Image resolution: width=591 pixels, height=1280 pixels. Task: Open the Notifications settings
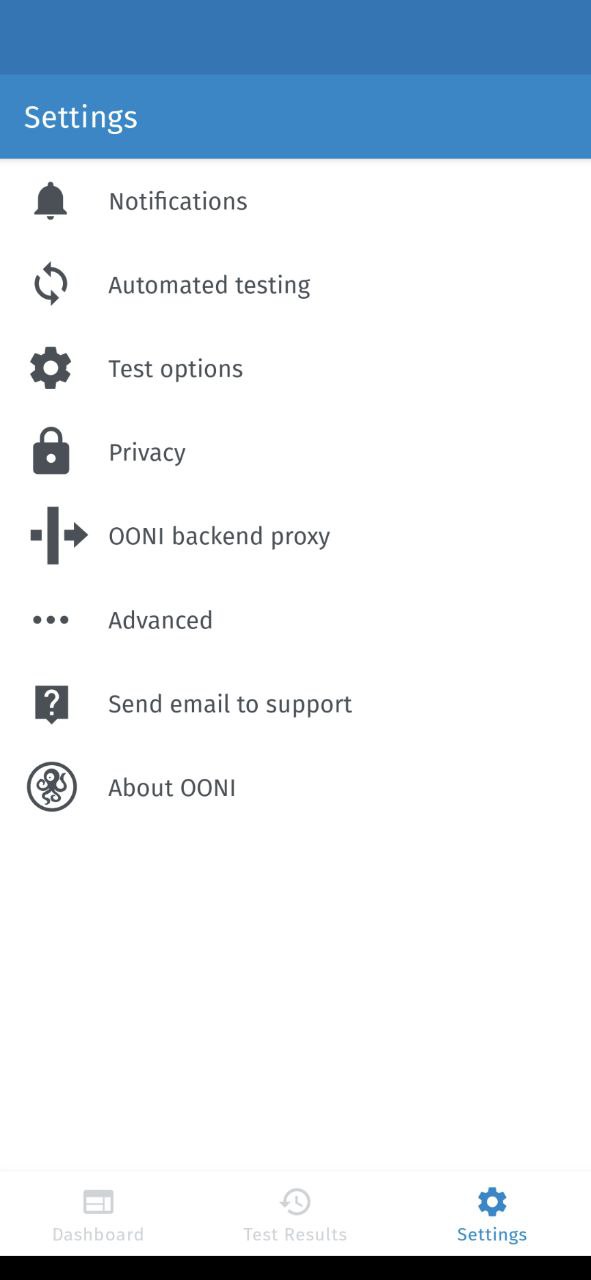click(x=295, y=201)
